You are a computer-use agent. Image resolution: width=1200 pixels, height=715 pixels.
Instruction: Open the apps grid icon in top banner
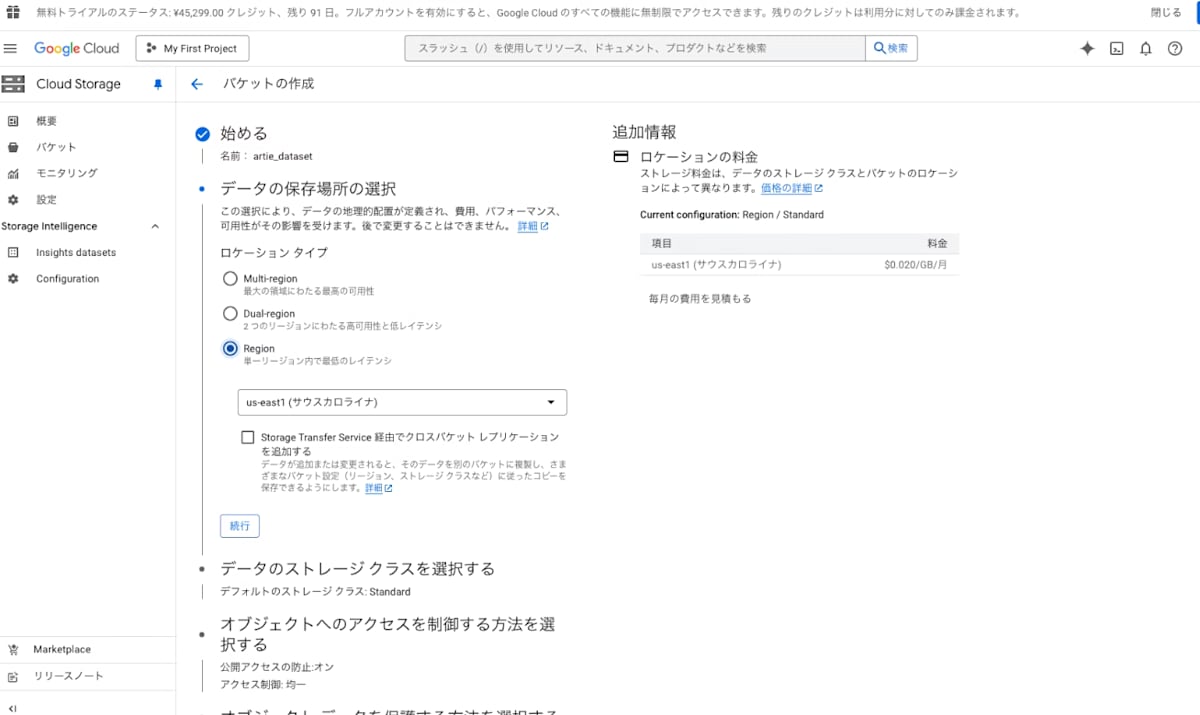pyautogui.click(x=13, y=13)
